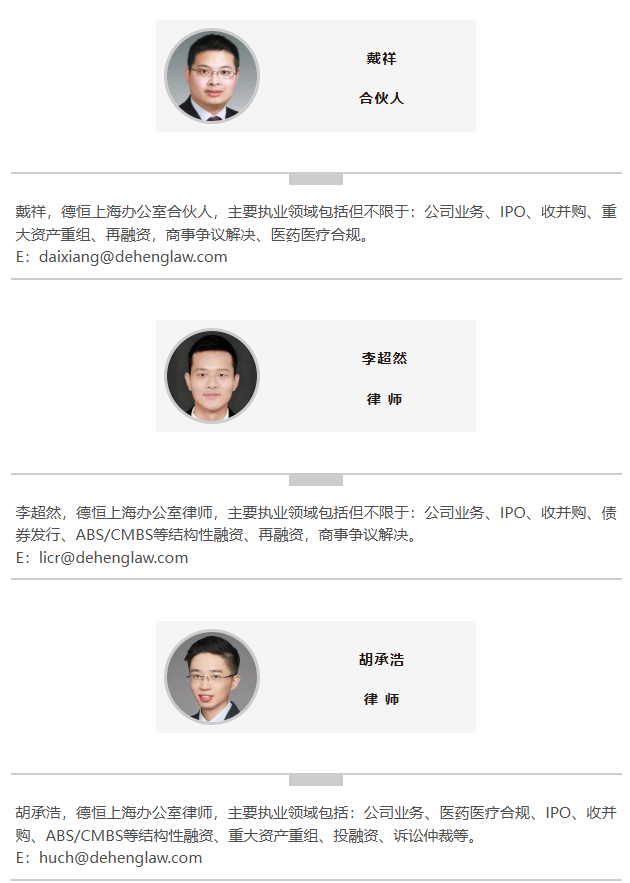The height and width of the screenshot is (883, 630).
Task: Click 李超然's bio paragraph mentioning ABS/CMBS
Action: pyautogui.click(x=316, y=524)
